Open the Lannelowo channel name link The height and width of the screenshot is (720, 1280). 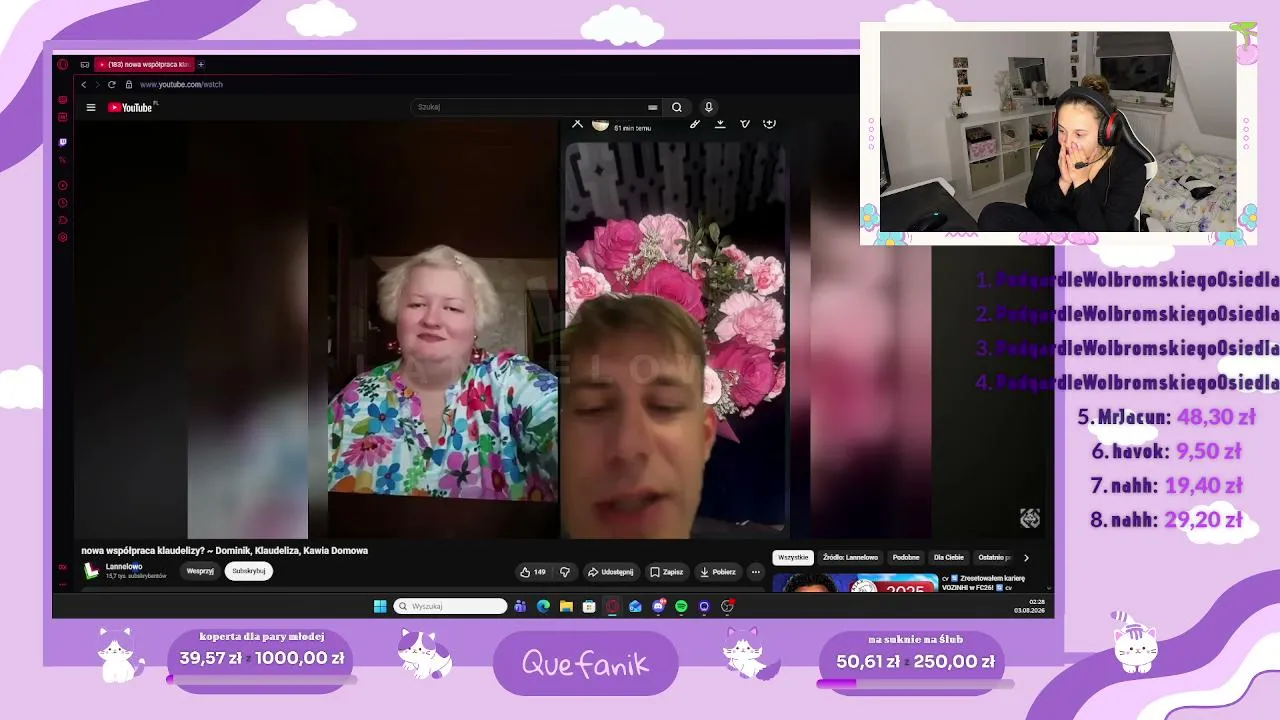(124, 567)
